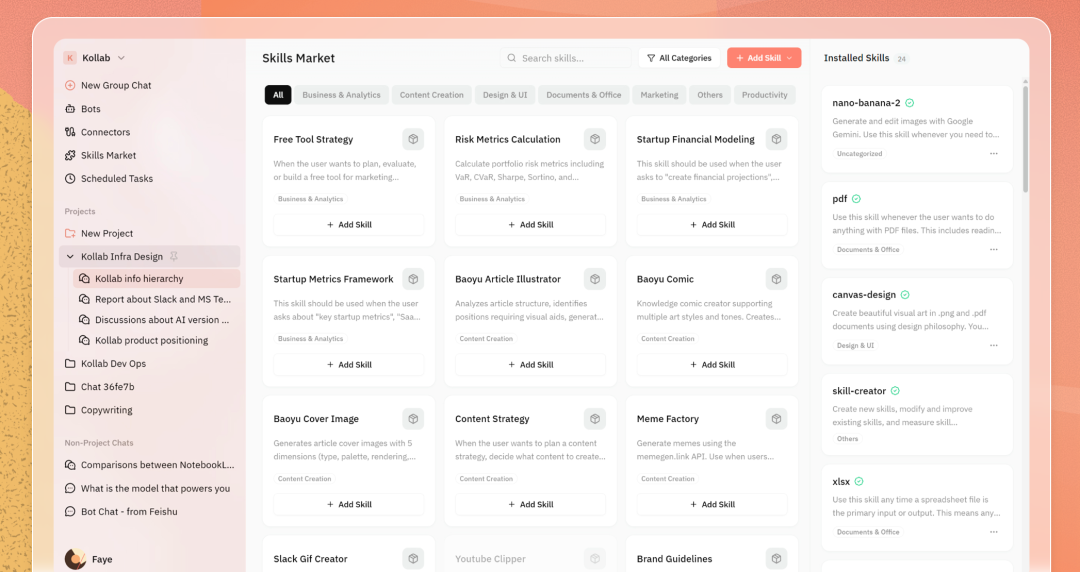
Task: Select the Marketing category tab
Action: [659, 95]
